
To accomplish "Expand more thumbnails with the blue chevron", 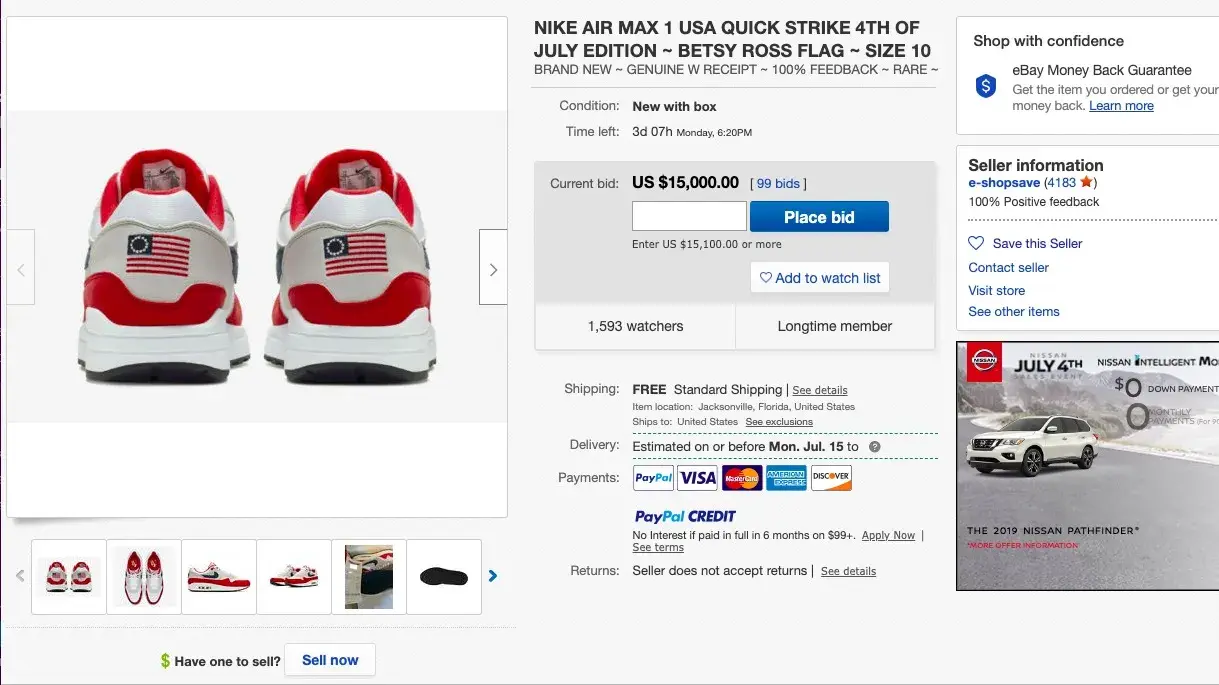I will [x=491, y=576].
